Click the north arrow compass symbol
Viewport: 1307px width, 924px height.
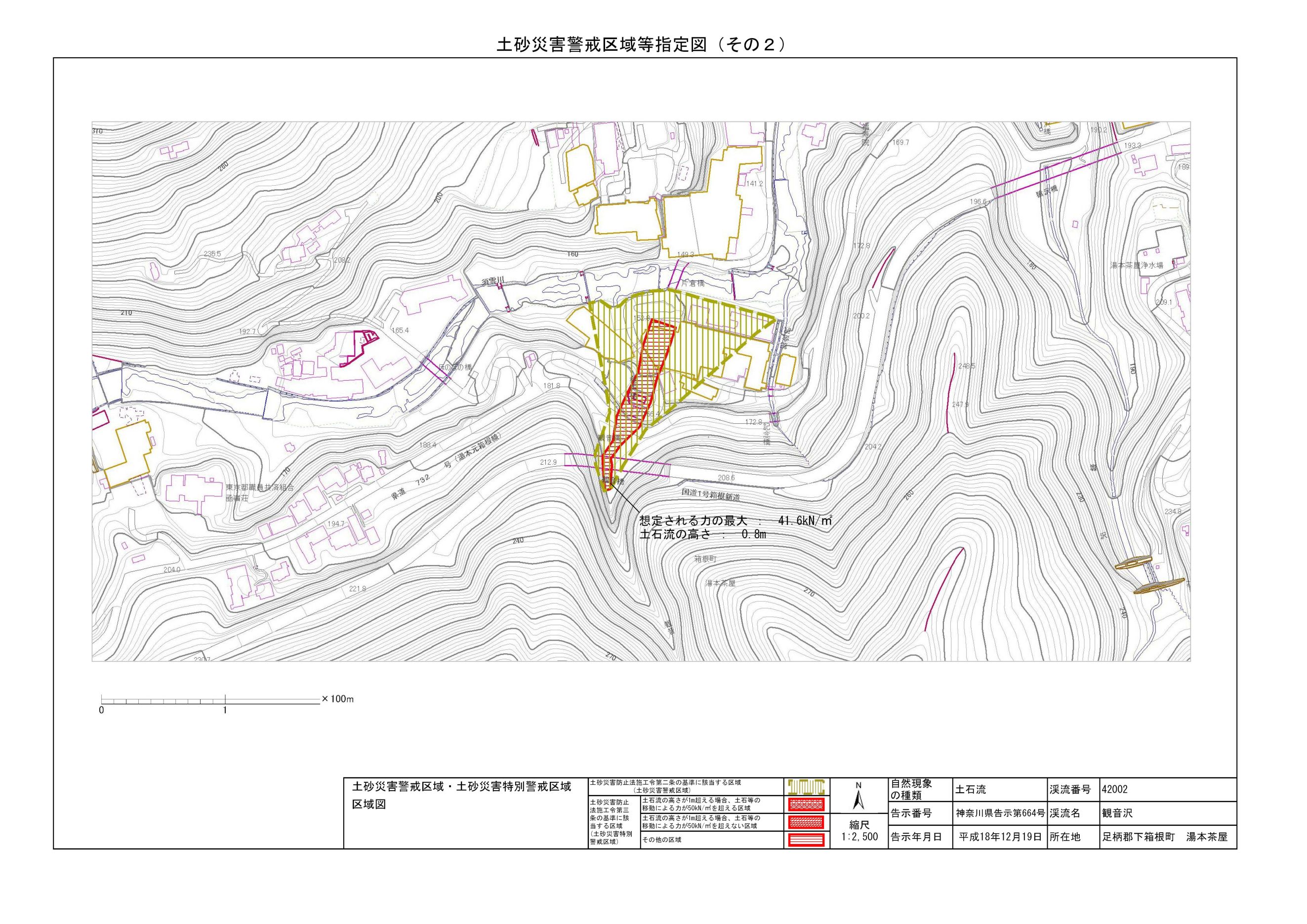click(x=859, y=798)
